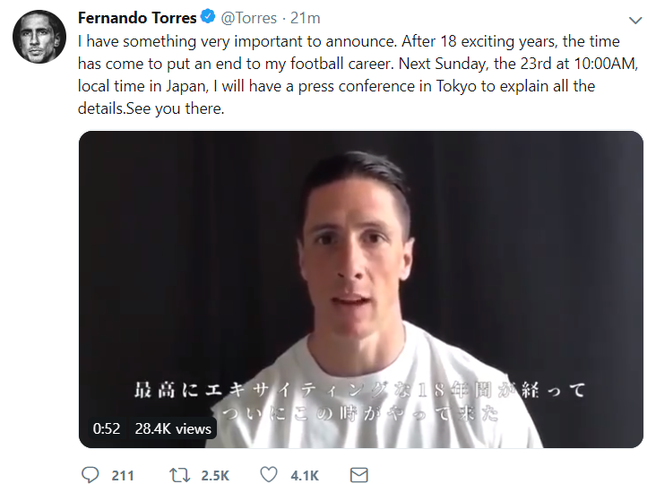Open the reply speech bubble icon
The image size is (647, 484).
(90, 475)
